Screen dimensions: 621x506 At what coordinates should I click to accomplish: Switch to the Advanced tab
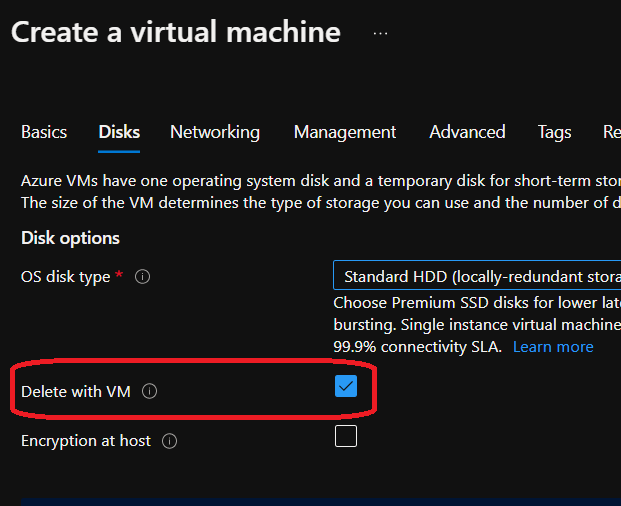click(467, 132)
